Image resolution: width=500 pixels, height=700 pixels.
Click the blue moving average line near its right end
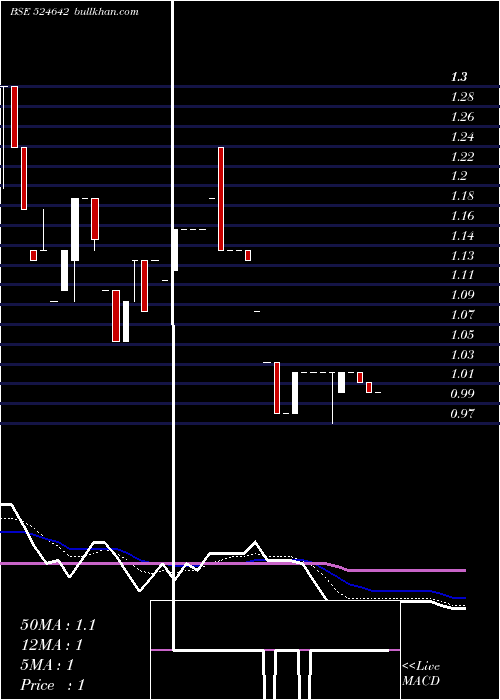click(458, 598)
